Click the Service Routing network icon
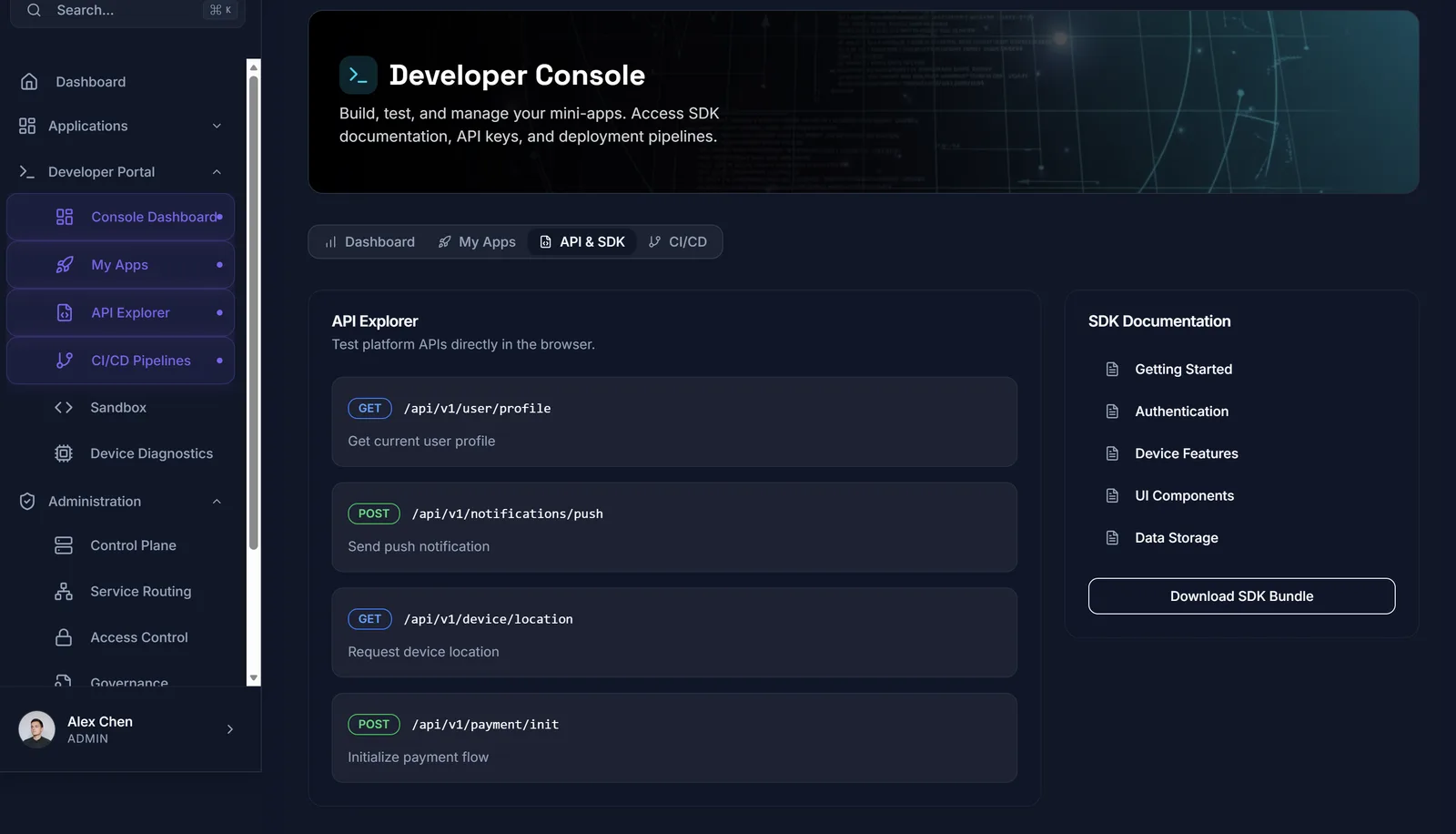The height and width of the screenshot is (834, 1456). 64,592
